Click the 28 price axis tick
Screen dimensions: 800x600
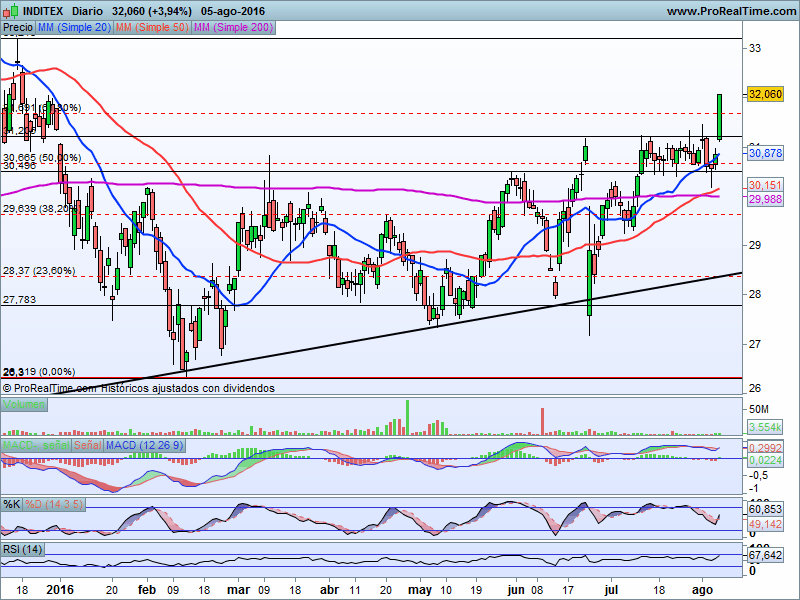tap(754, 294)
